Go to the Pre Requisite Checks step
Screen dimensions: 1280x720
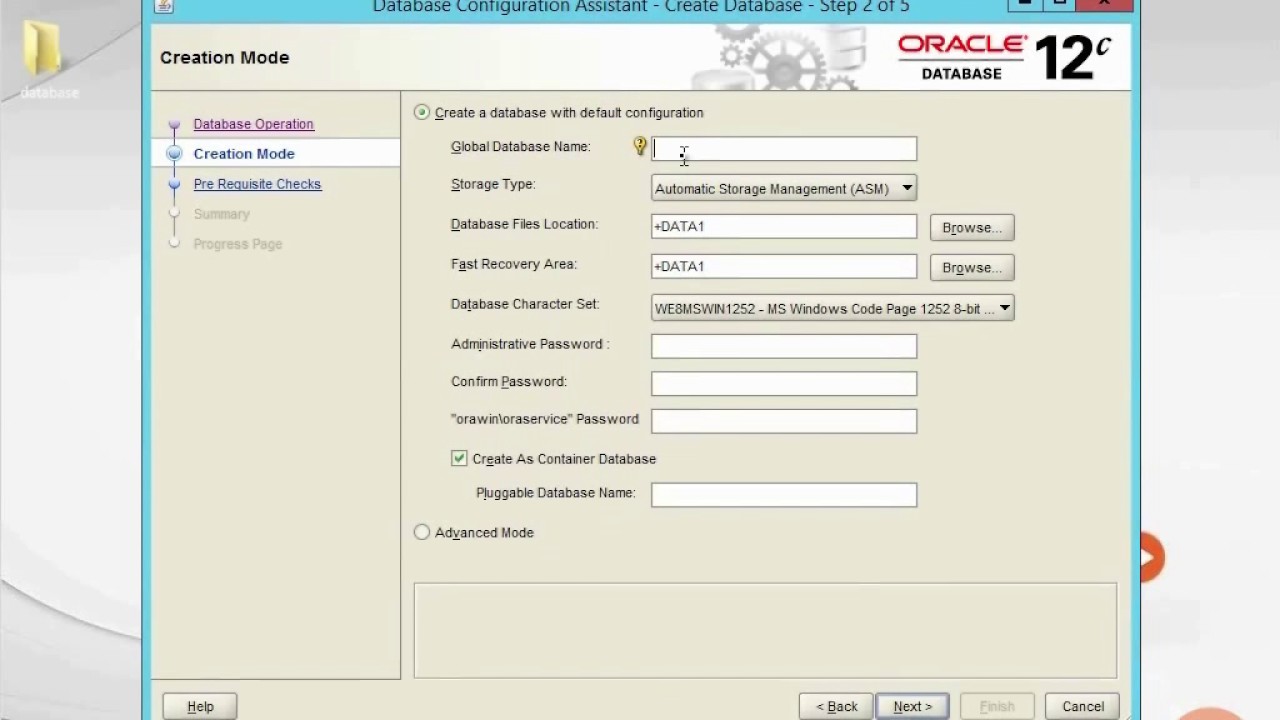[x=257, y=184]
